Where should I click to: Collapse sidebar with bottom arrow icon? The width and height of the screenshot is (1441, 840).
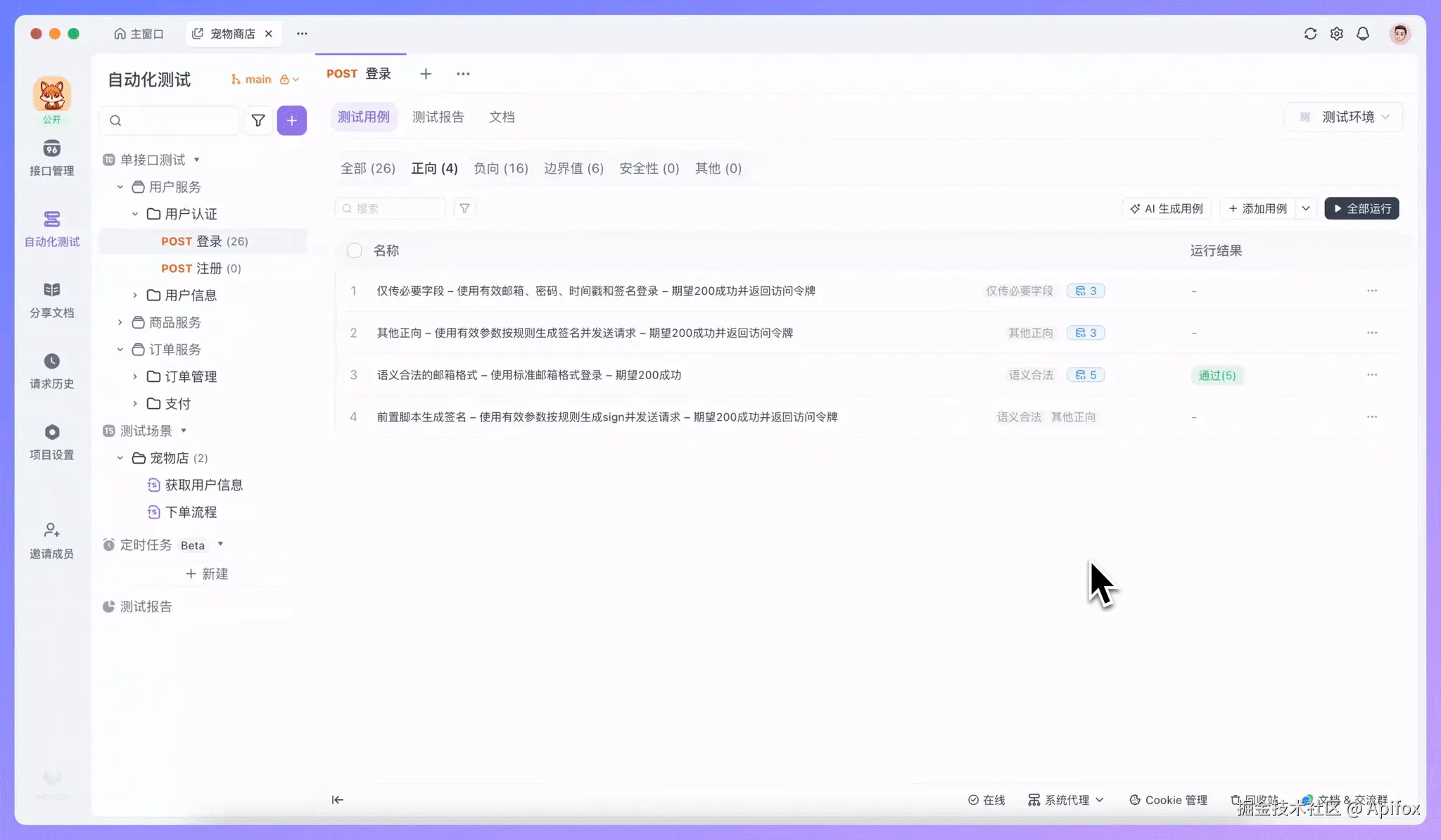338,799
